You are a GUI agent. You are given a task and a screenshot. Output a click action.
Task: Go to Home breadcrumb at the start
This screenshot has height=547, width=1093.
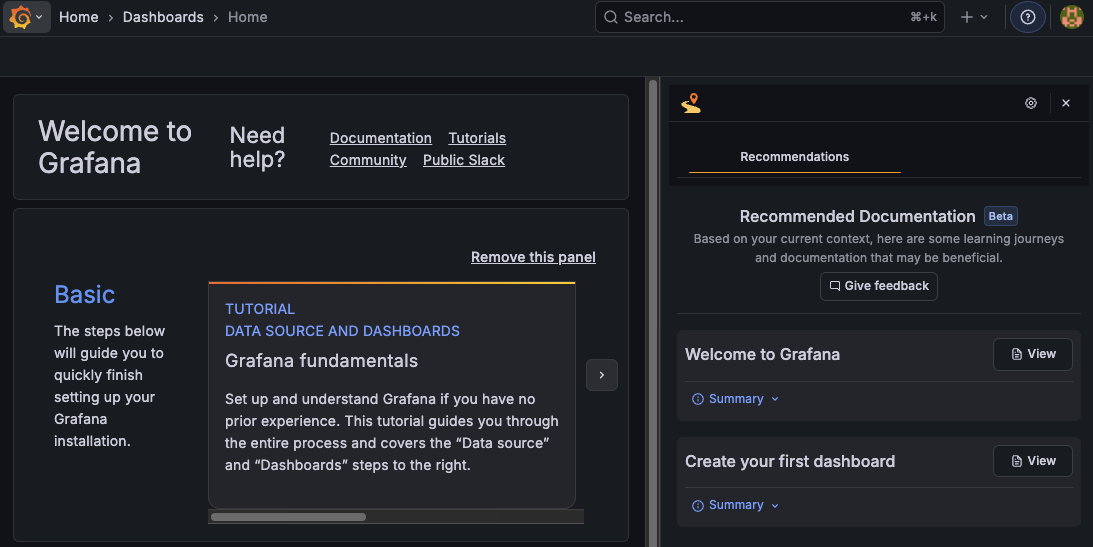[x=78, y=17]
